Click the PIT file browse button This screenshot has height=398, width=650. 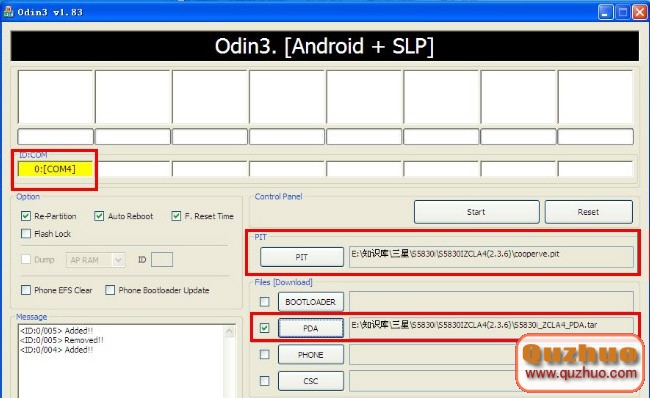pos(302,257)
